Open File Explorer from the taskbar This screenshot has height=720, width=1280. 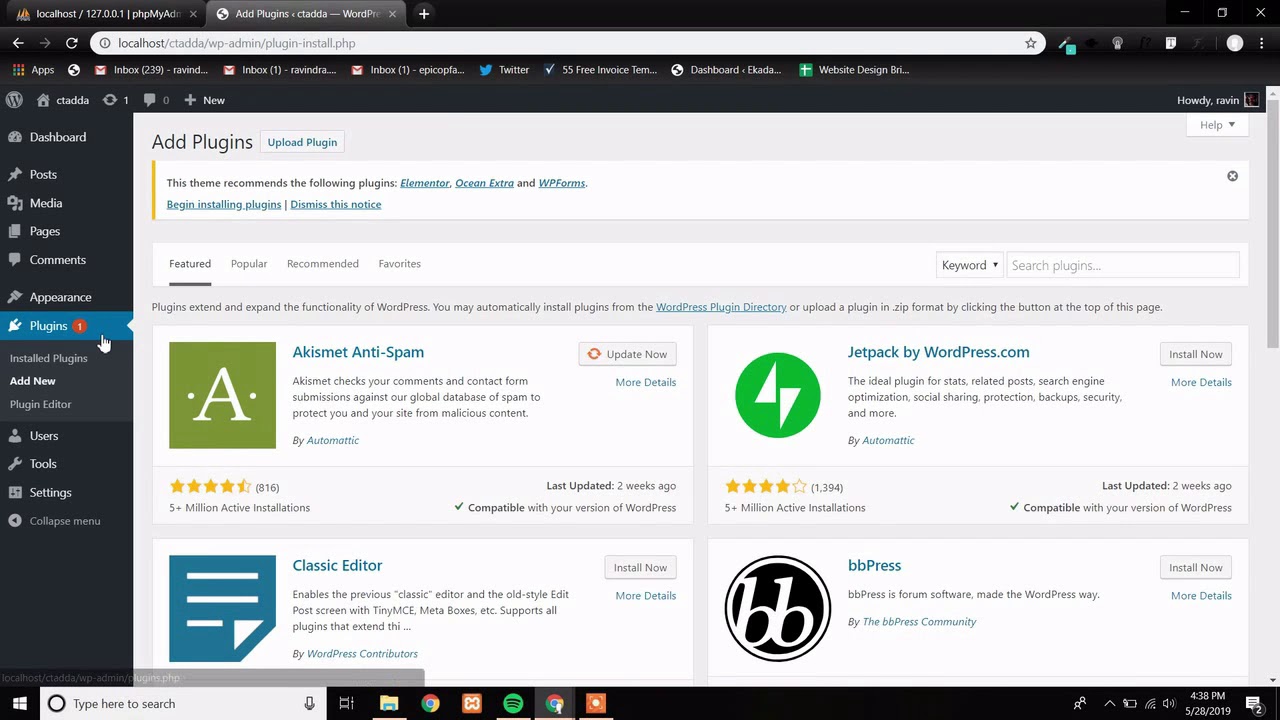pyautogui.click(x=389, y=703)
